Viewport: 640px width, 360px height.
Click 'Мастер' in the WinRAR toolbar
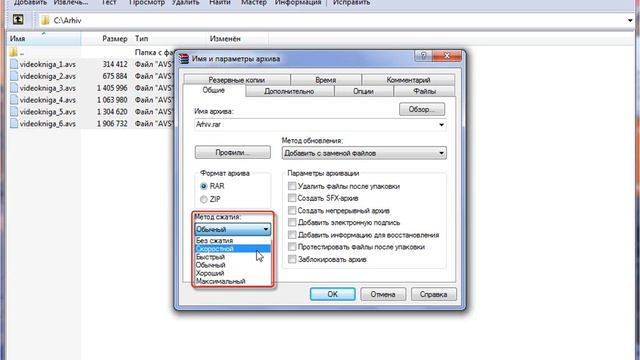coord(253,3)
